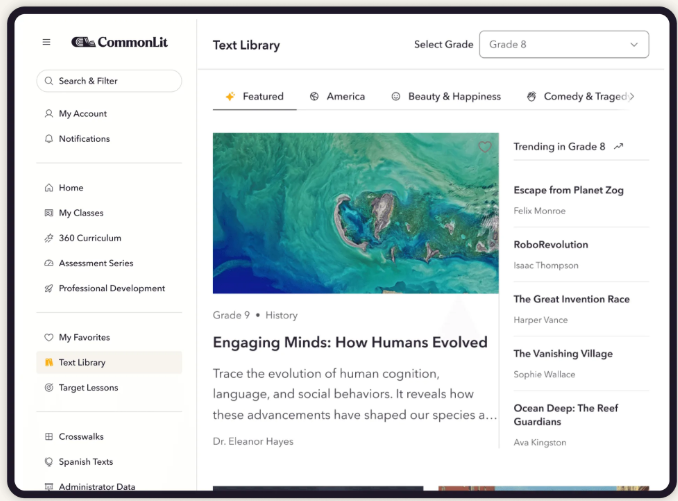Open the hamburger menu icon
Image resolution: width=678 pixels, height=501 pixels.
pos(46,42)
